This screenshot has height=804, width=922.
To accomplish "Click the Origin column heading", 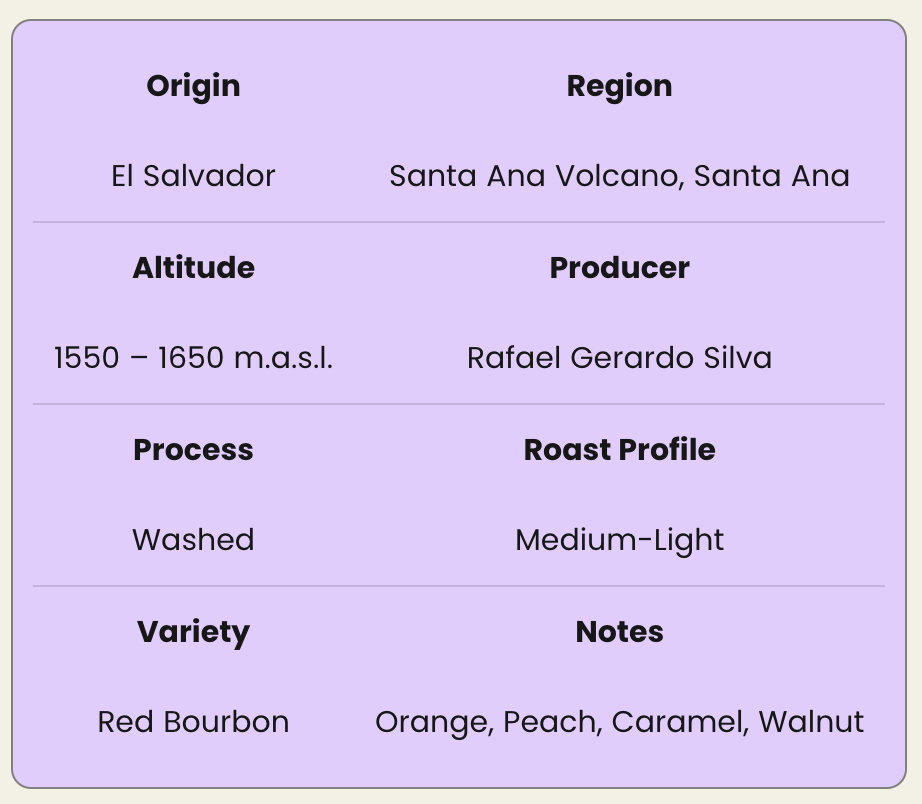I will point(193,86).
